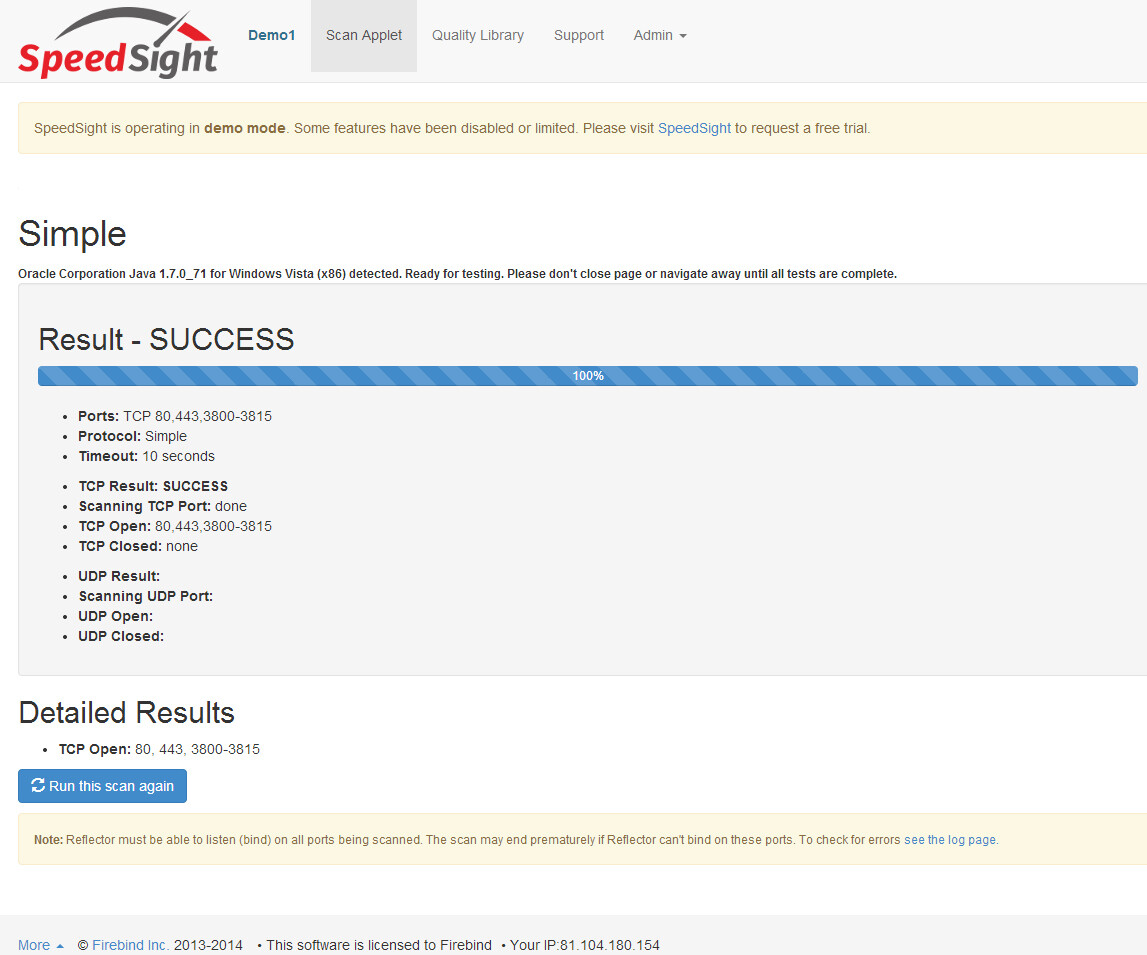Click the TCP Result: SUCCESS line
1147x955 pixels.
(153, 486)
